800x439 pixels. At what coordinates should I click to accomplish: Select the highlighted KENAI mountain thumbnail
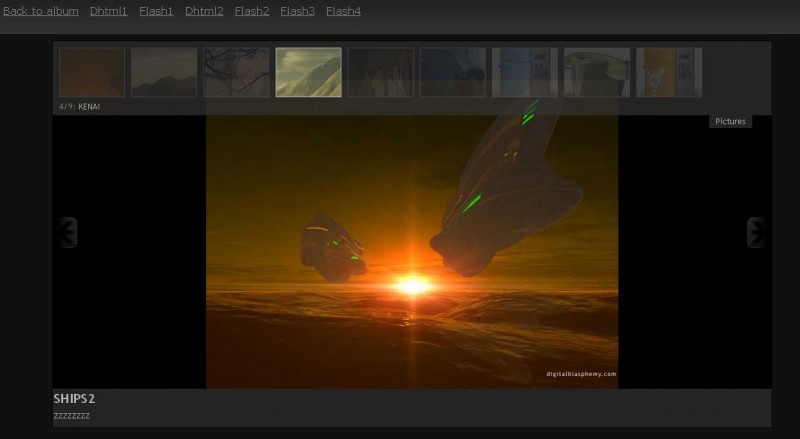pos(308,72)
